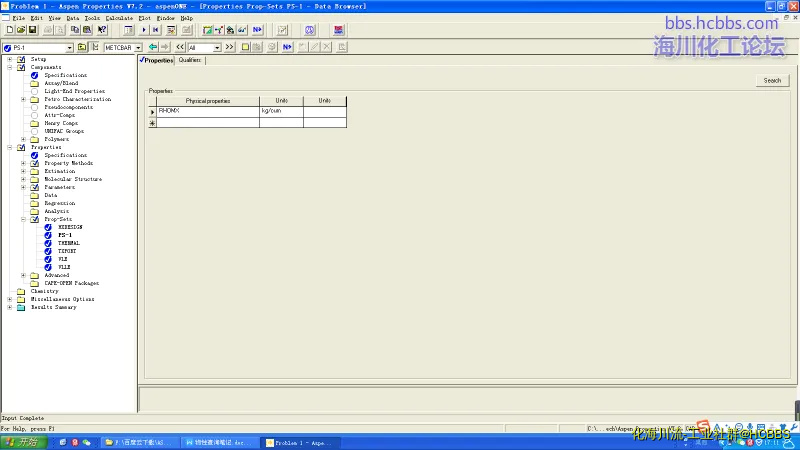Click the Reinitialize run icon
Image resolution: width=800 pixels, height=450 pixels.
click(x=156, y=30)
